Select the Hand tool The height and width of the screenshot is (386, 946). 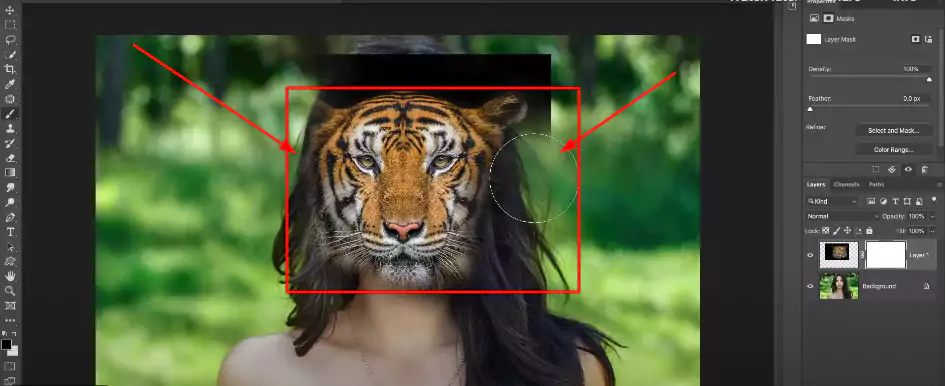point(10,276)
